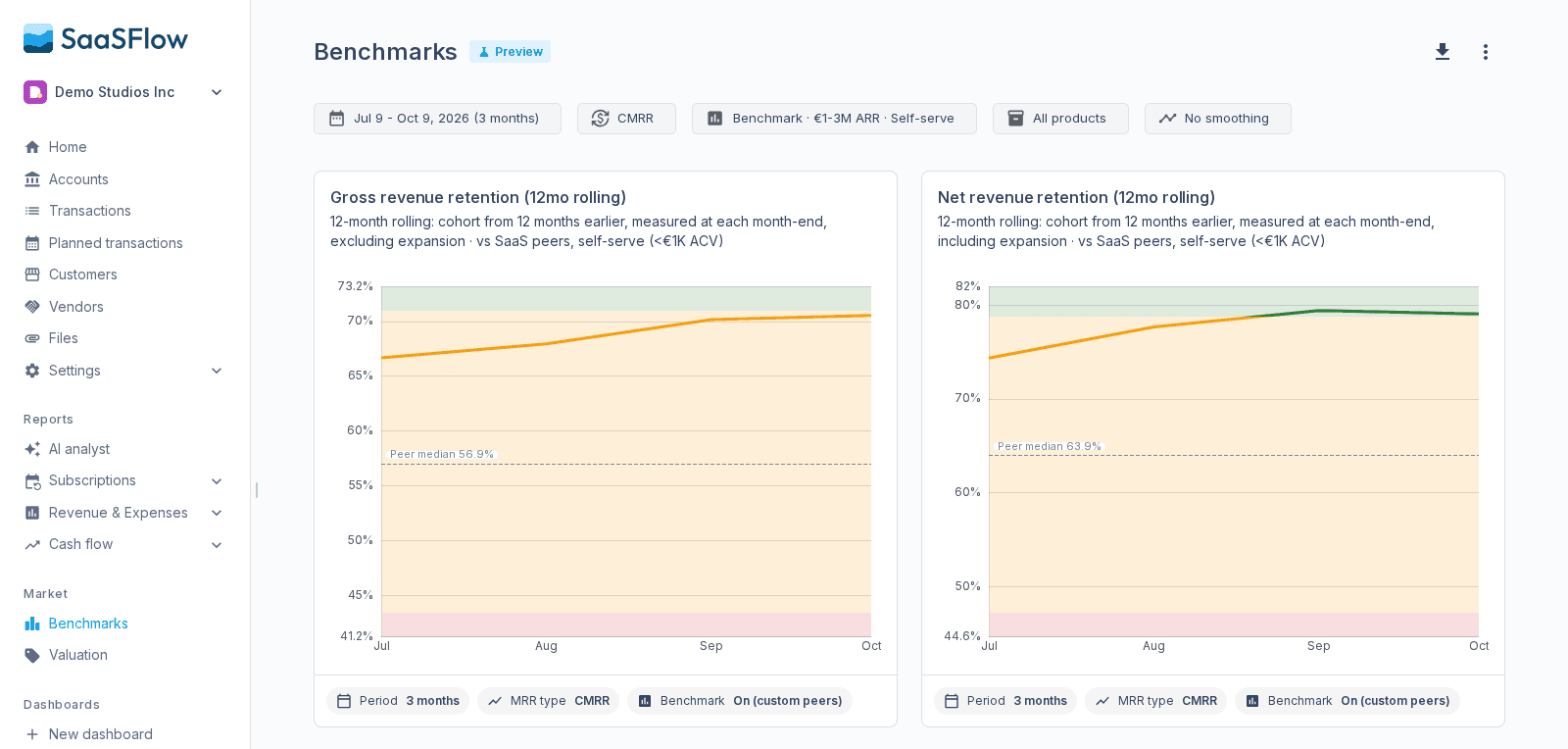Click Benchmark On chip under Net revenue retention

tap(1347, 701)
